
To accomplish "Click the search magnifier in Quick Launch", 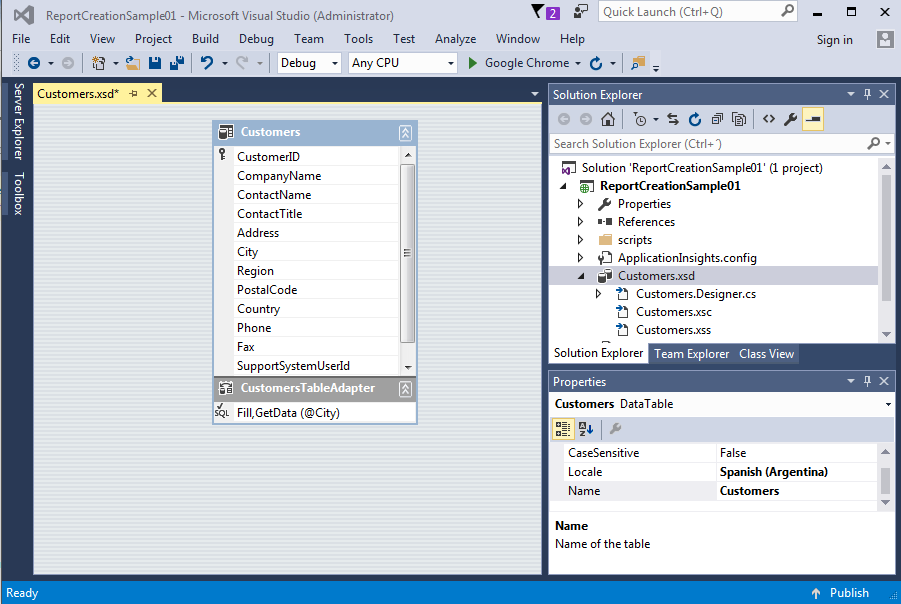I will tap(788, 11).
